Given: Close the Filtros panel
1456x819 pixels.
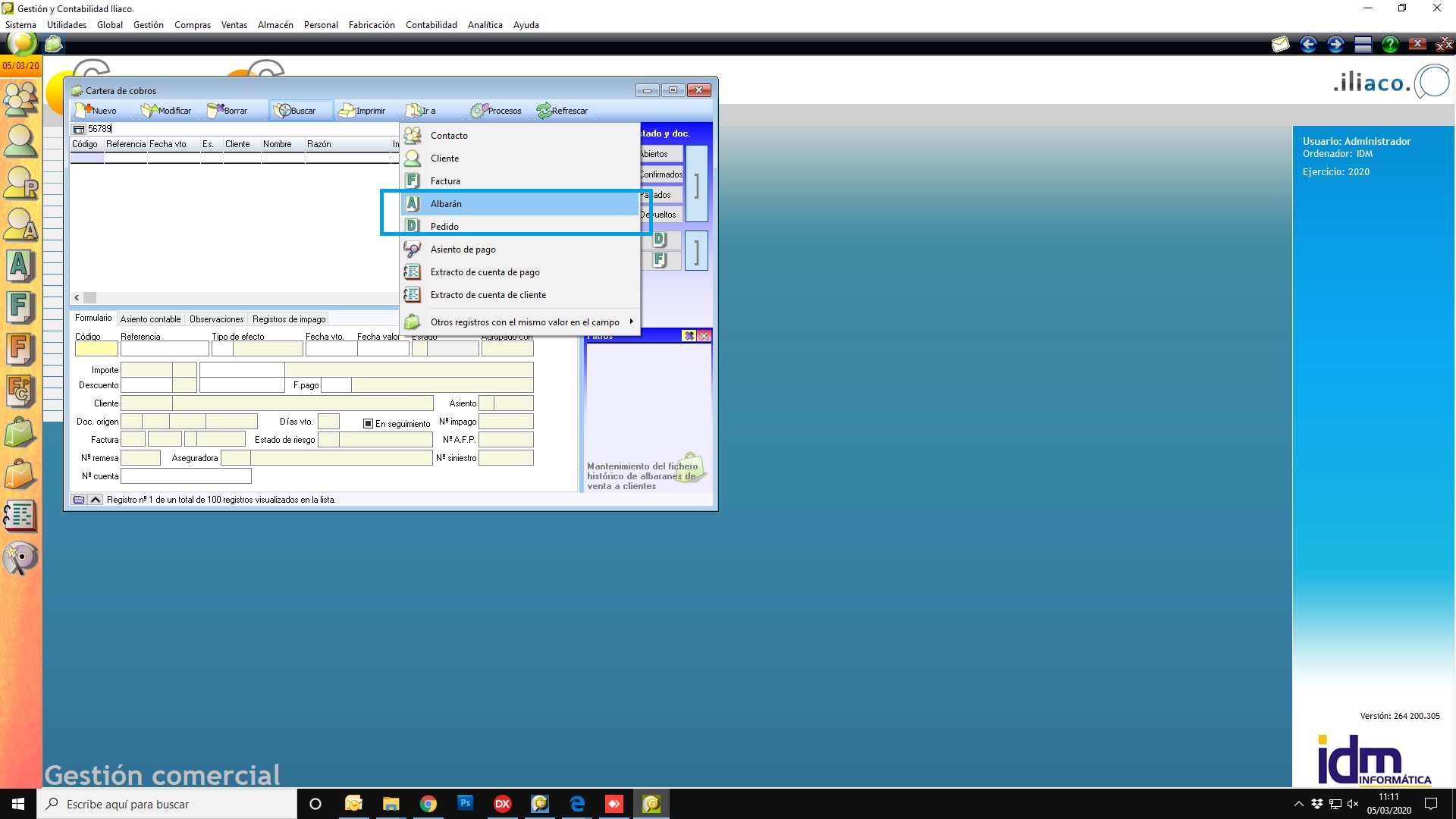Looking at the screenshot, I should click(x=704, y=336).
